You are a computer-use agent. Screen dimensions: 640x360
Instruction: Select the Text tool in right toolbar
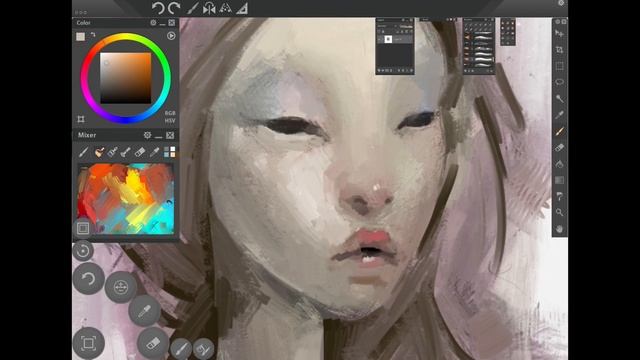[560, 197]
